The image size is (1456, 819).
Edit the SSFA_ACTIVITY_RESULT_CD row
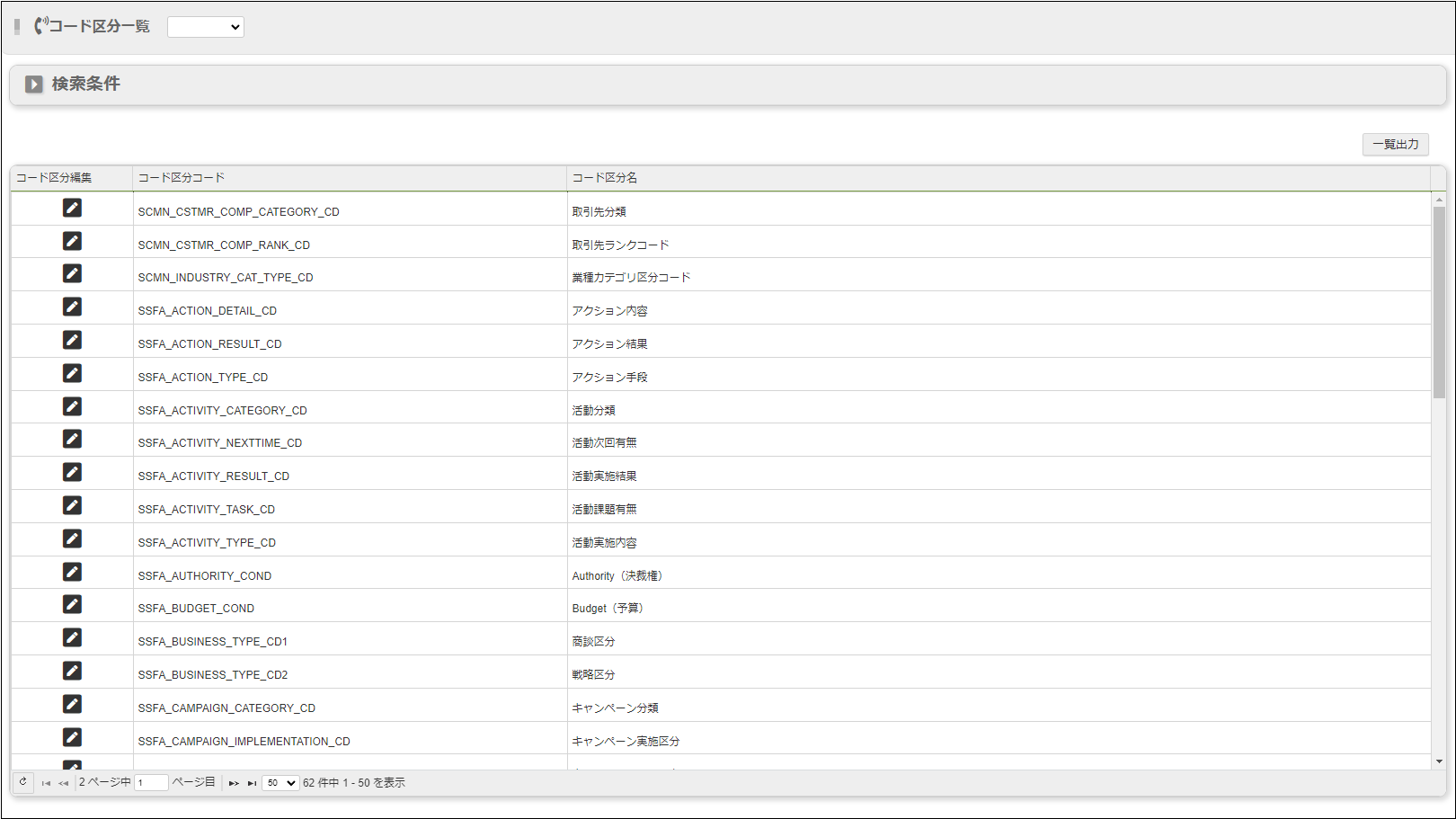point(72,472)
